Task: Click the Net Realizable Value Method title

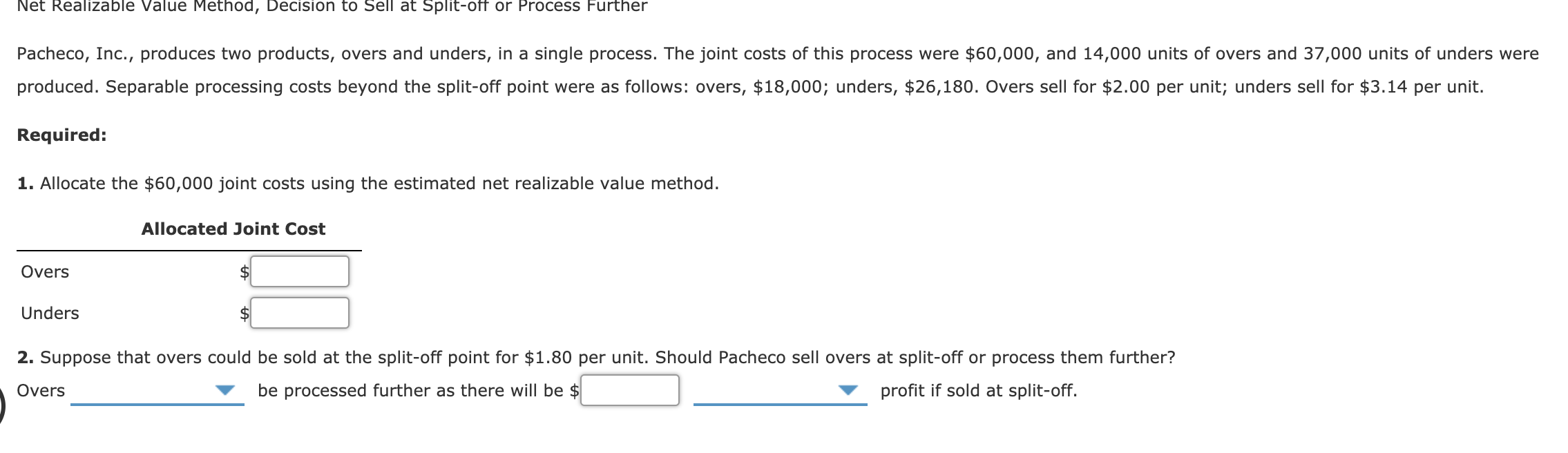Action: pos(332,7)
